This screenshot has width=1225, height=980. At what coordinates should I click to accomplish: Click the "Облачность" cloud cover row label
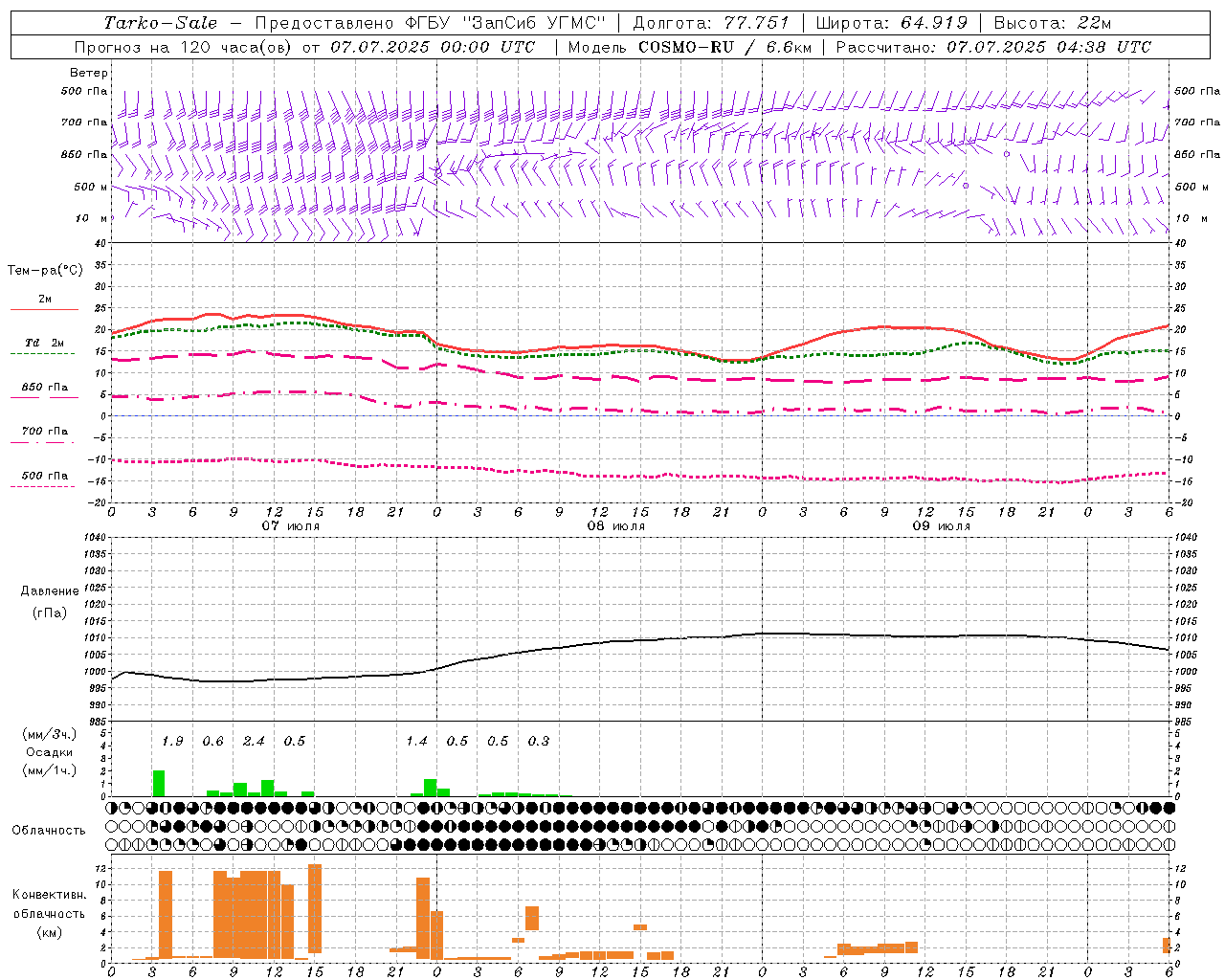49,831
